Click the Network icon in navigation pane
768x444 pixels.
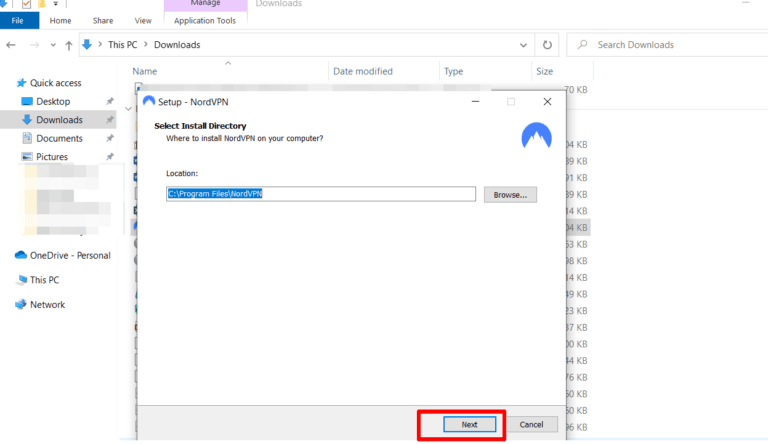coord(20,305)
